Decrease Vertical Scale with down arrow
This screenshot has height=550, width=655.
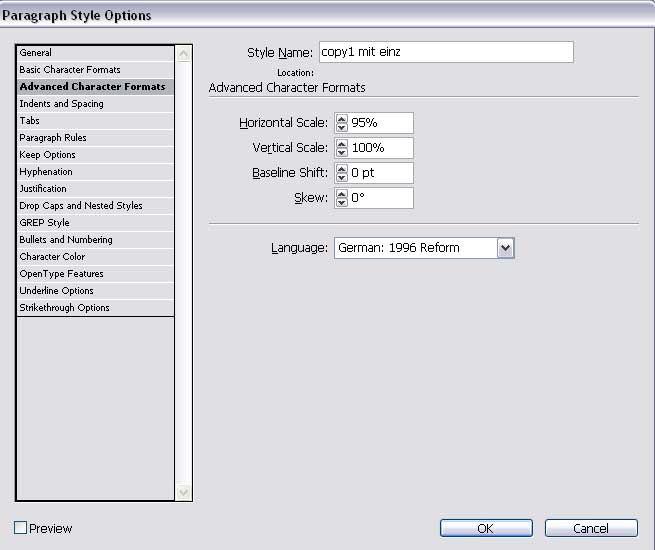click(342, 152)
